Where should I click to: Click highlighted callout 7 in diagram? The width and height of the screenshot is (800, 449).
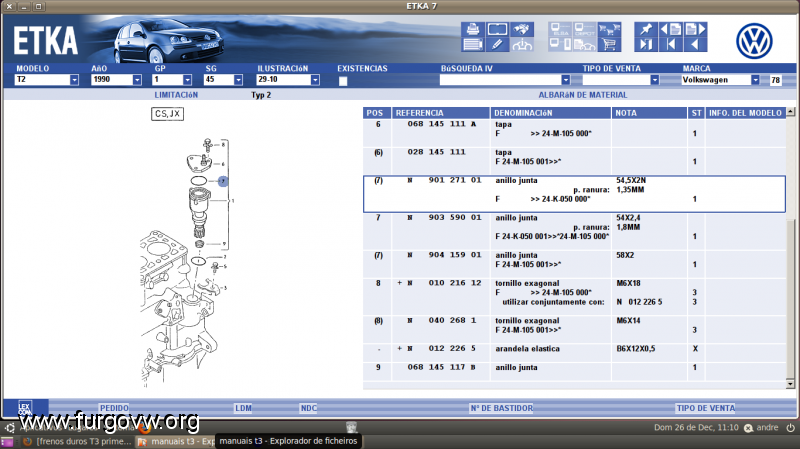(x=223, y=181)
